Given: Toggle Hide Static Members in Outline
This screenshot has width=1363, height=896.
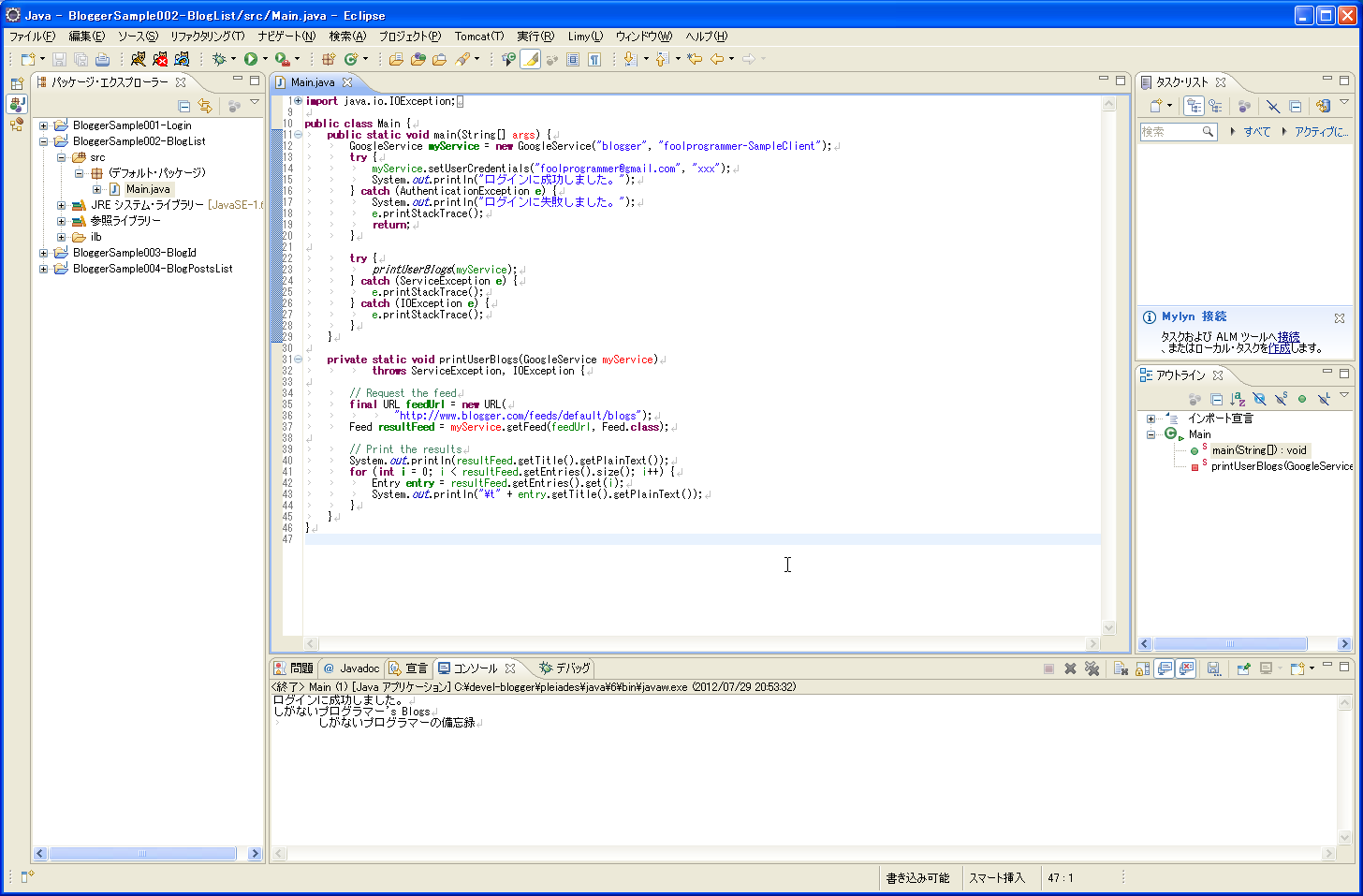Looking at the screenshot, I should point(1281,399).
